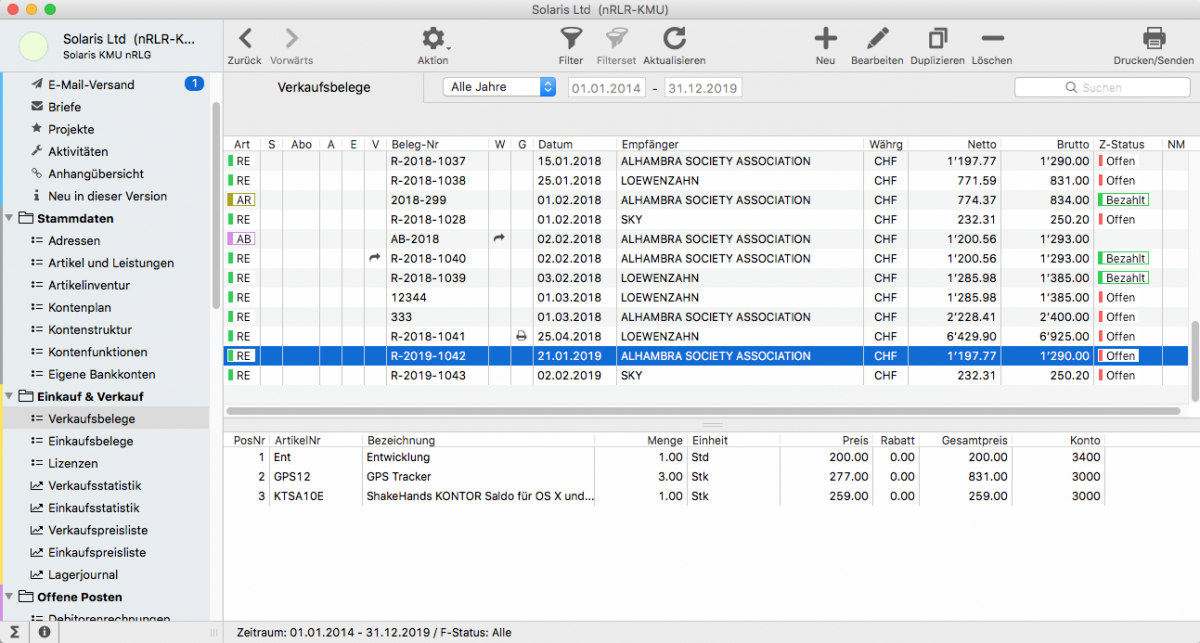Click the Löschen minus icon
The width and height of the screenshot is (1200, 643).
[x=991, y=39]
